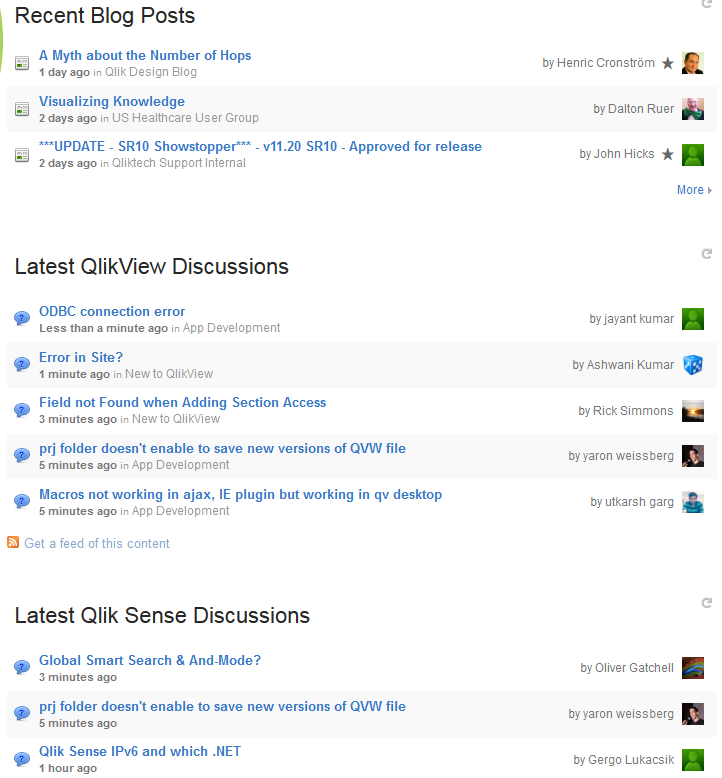Open 'Global Smart Search & And-Mode?' discussion
This screenshot has width=722, height=778.
pyautogui.click(x=150, y=660)
